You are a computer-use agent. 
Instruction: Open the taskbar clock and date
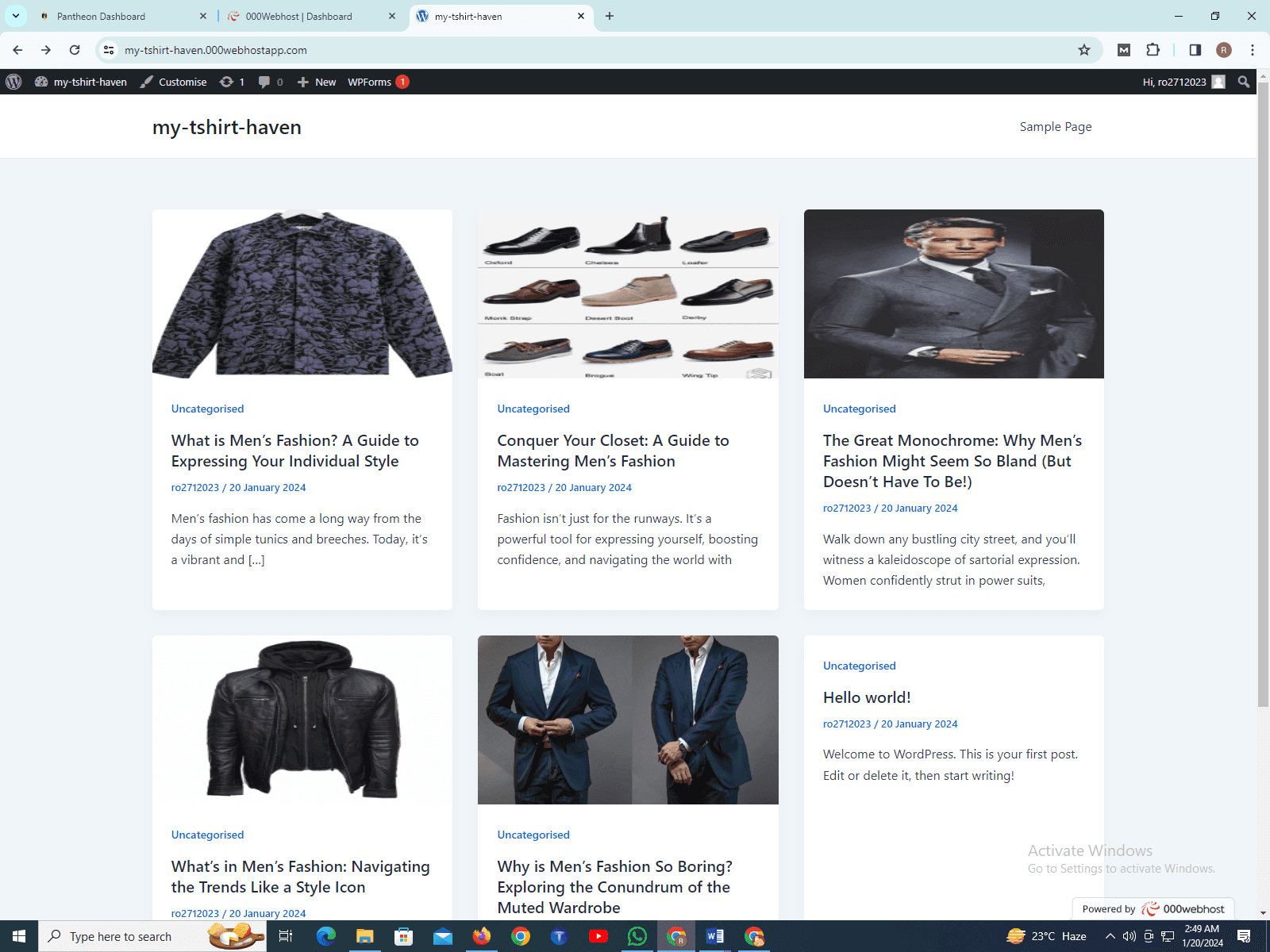(x=1203, y=936)
